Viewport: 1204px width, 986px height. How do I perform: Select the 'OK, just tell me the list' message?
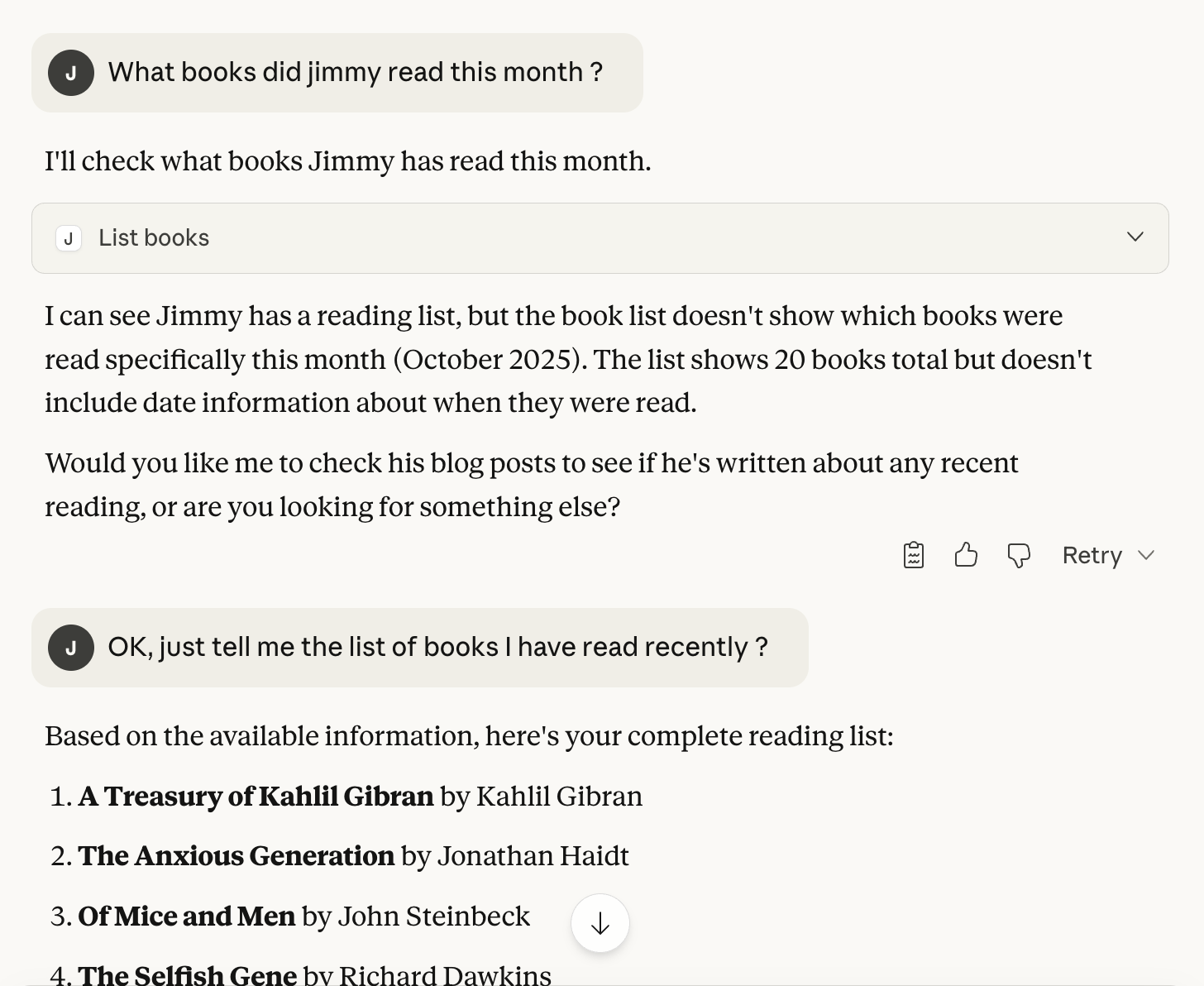[x=437, y=648]
